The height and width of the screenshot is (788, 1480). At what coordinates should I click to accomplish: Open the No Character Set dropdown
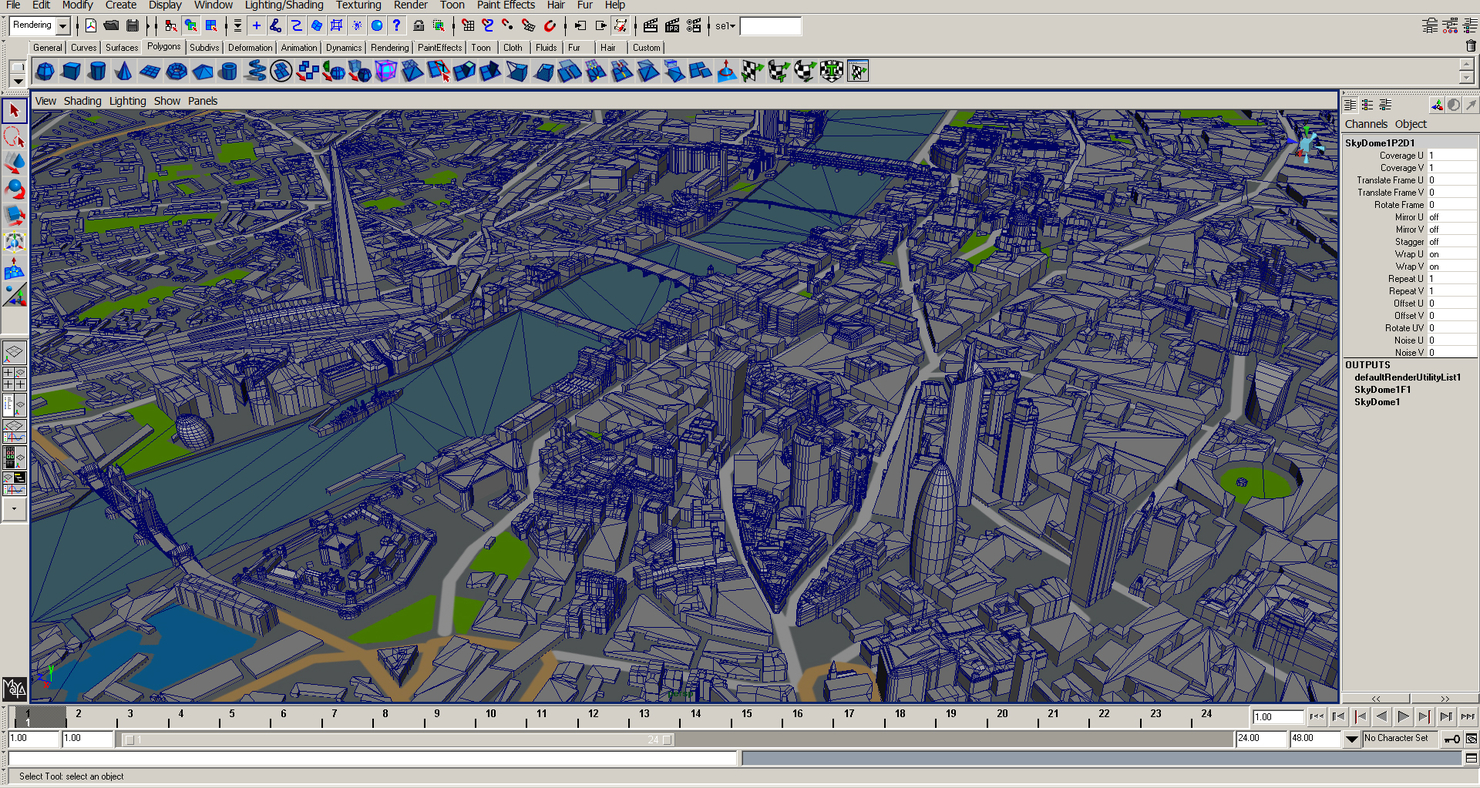[x=1400, y=738]
